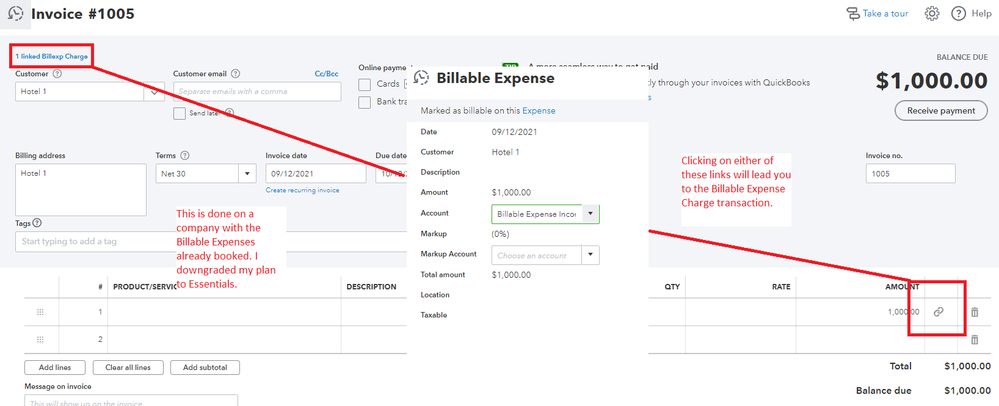Open the Help question mark icon

point(958,13)
